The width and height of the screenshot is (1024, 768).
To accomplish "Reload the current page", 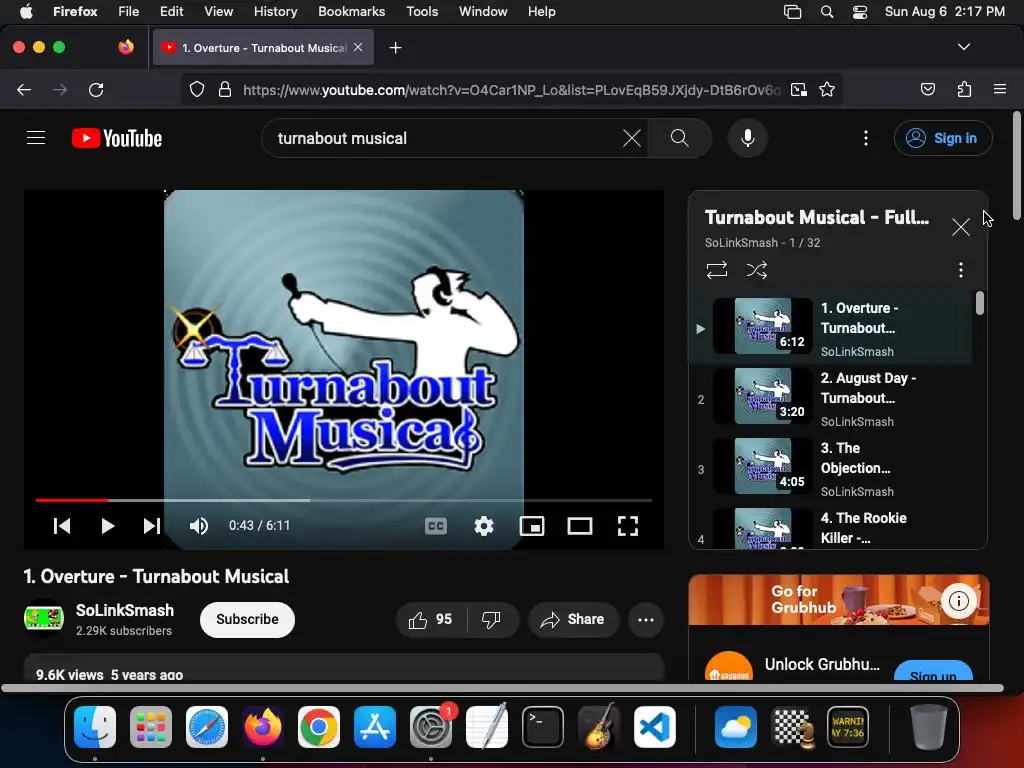I will (x=96, y=89).
